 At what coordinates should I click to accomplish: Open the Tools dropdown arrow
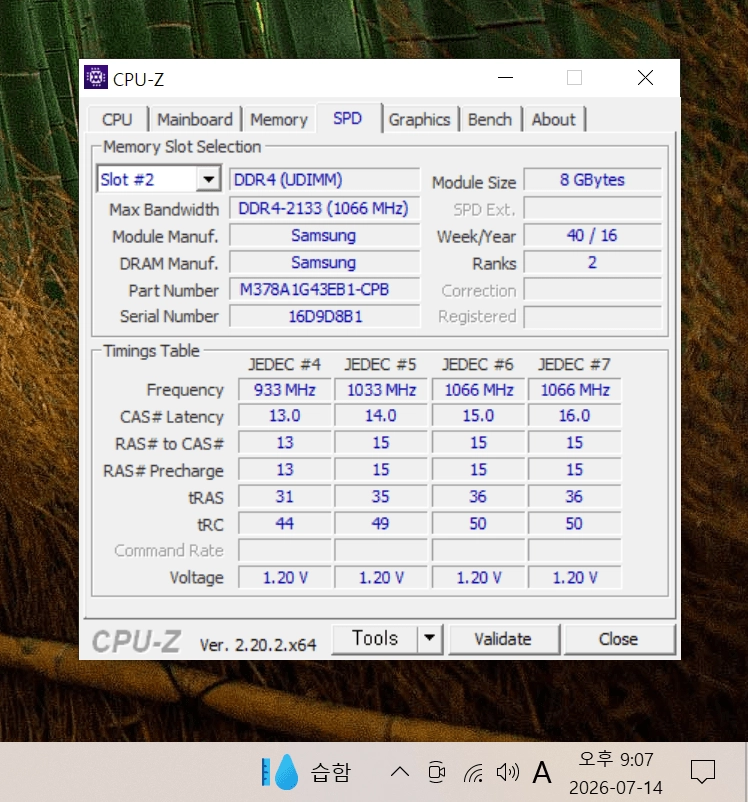click(430, 638)
